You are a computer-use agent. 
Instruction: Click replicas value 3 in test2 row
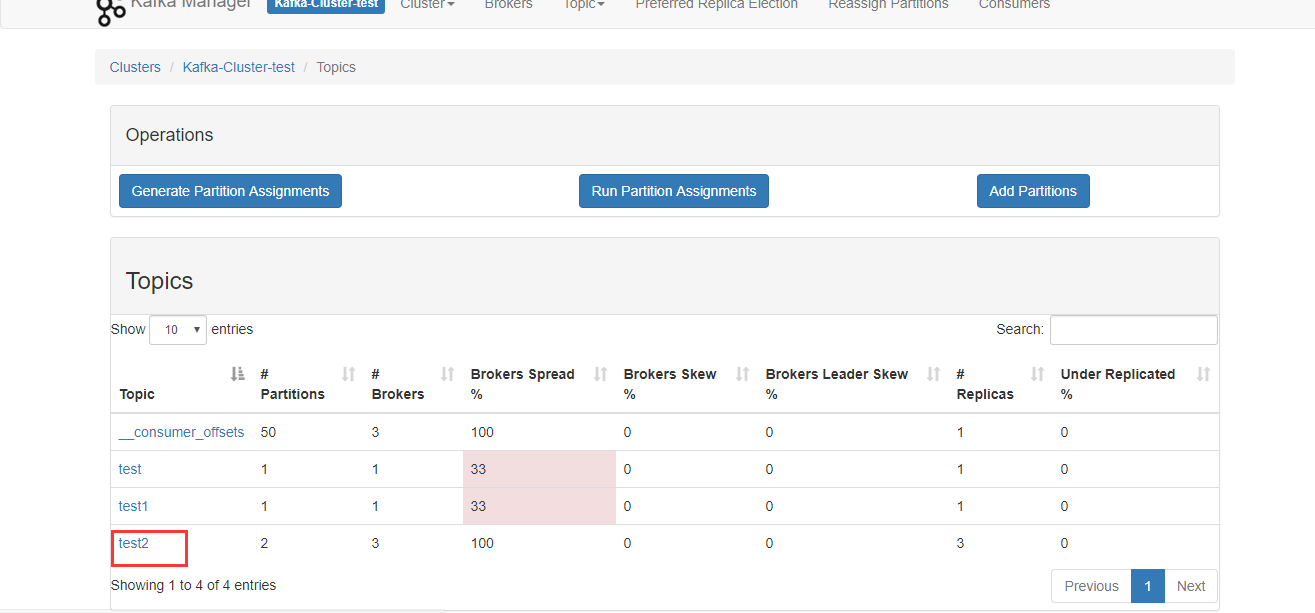pos(960,543)
